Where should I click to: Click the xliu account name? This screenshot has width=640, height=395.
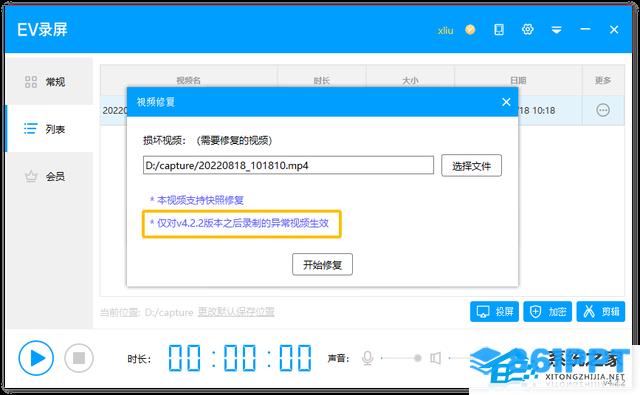point(445,30)
